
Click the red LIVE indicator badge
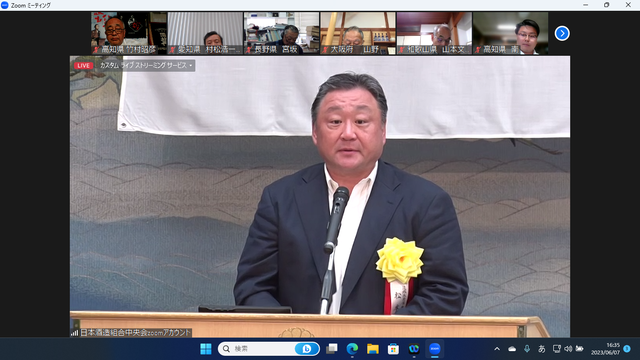pos(83,66)
